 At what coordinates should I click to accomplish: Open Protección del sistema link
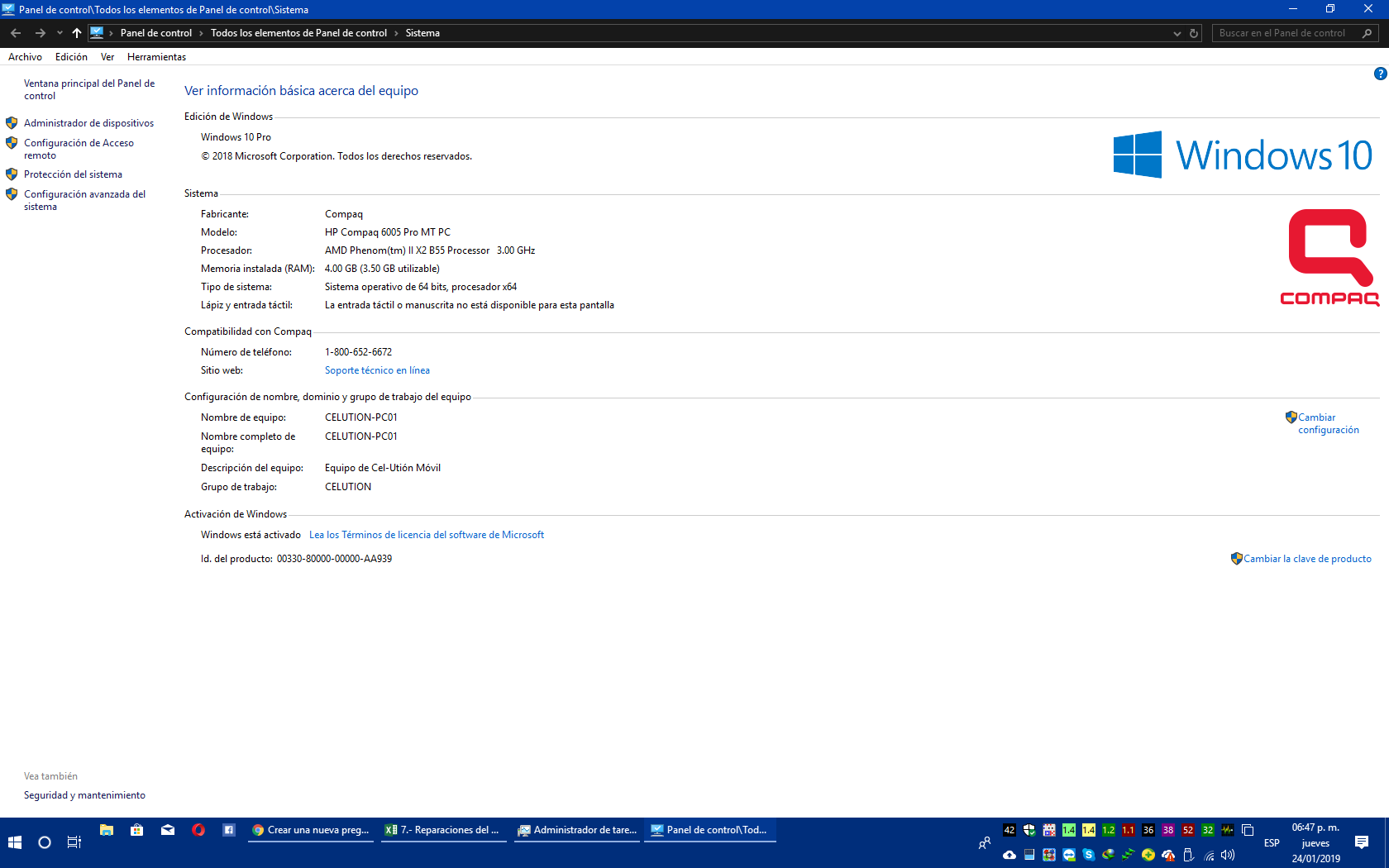click(x=73, y=174)
